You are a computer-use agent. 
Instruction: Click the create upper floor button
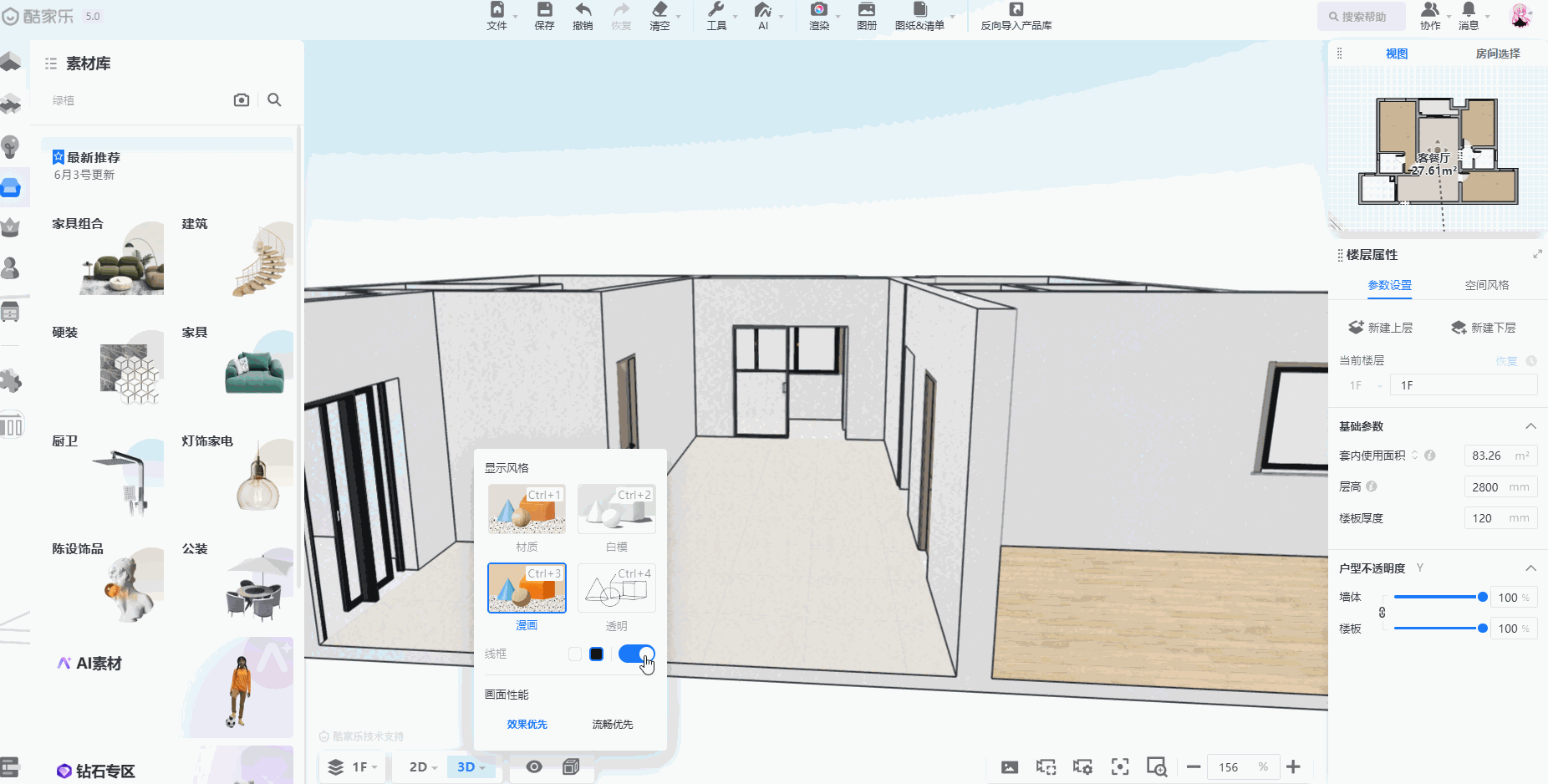[1381, 328]
